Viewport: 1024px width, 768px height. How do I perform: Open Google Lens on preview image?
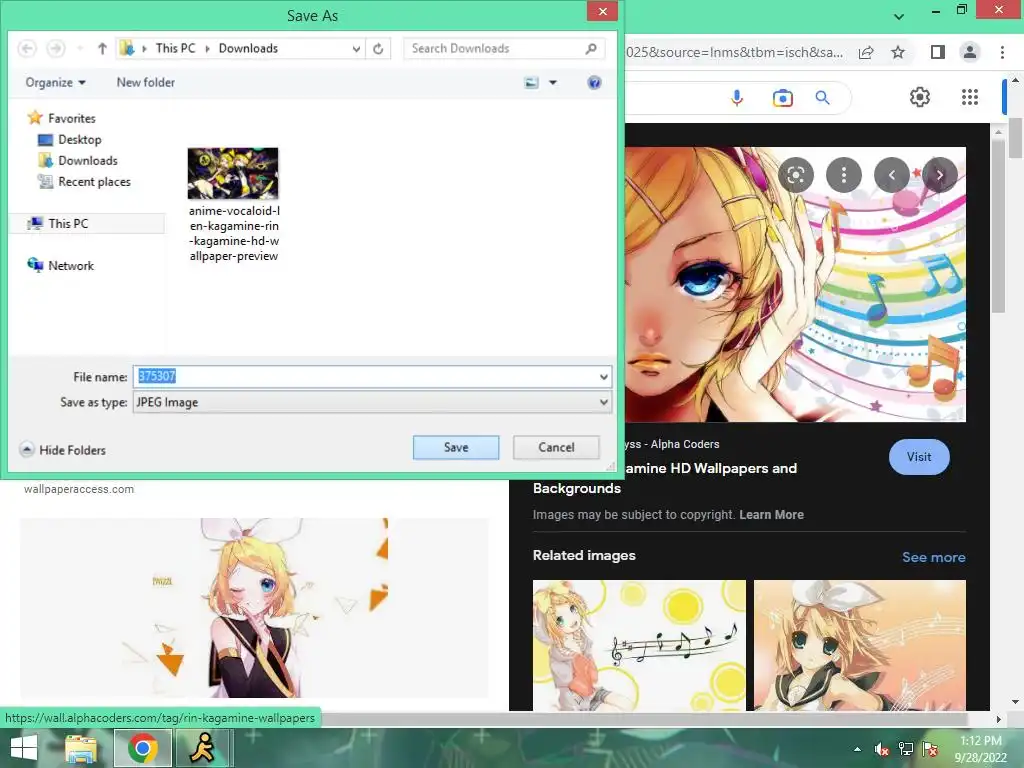[795, 175]
